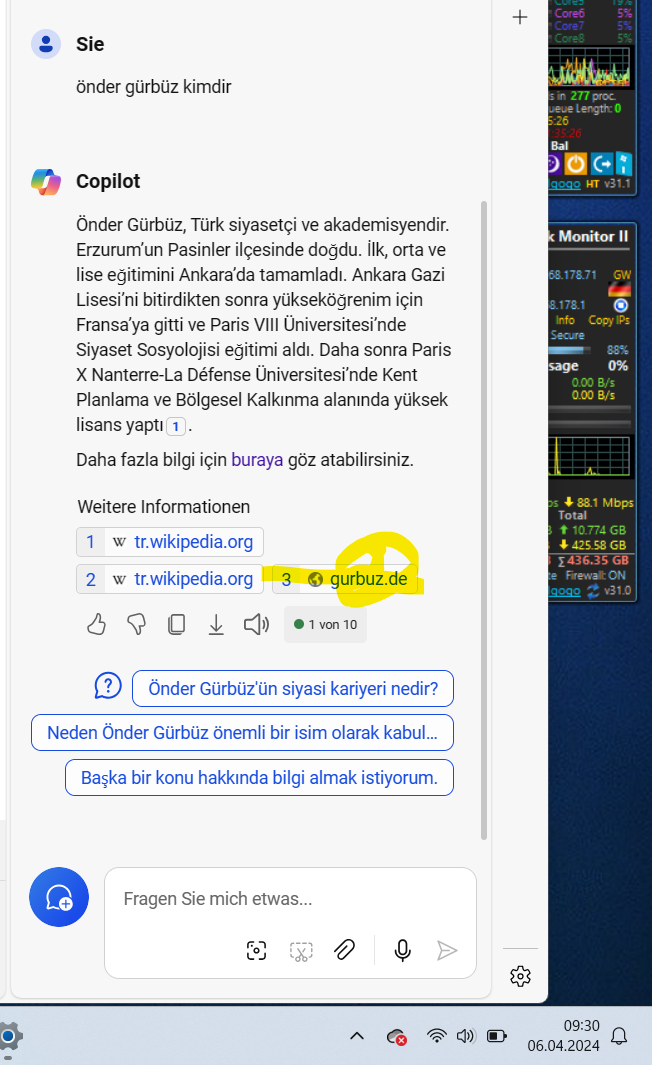Click the "buraya" hyperlink
The height and width of the screenshot is (1065, 652).
[257, 460]
